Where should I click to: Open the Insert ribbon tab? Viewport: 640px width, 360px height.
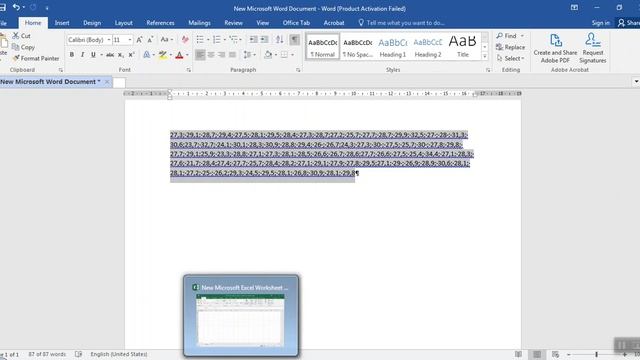(x=62, y=23)
